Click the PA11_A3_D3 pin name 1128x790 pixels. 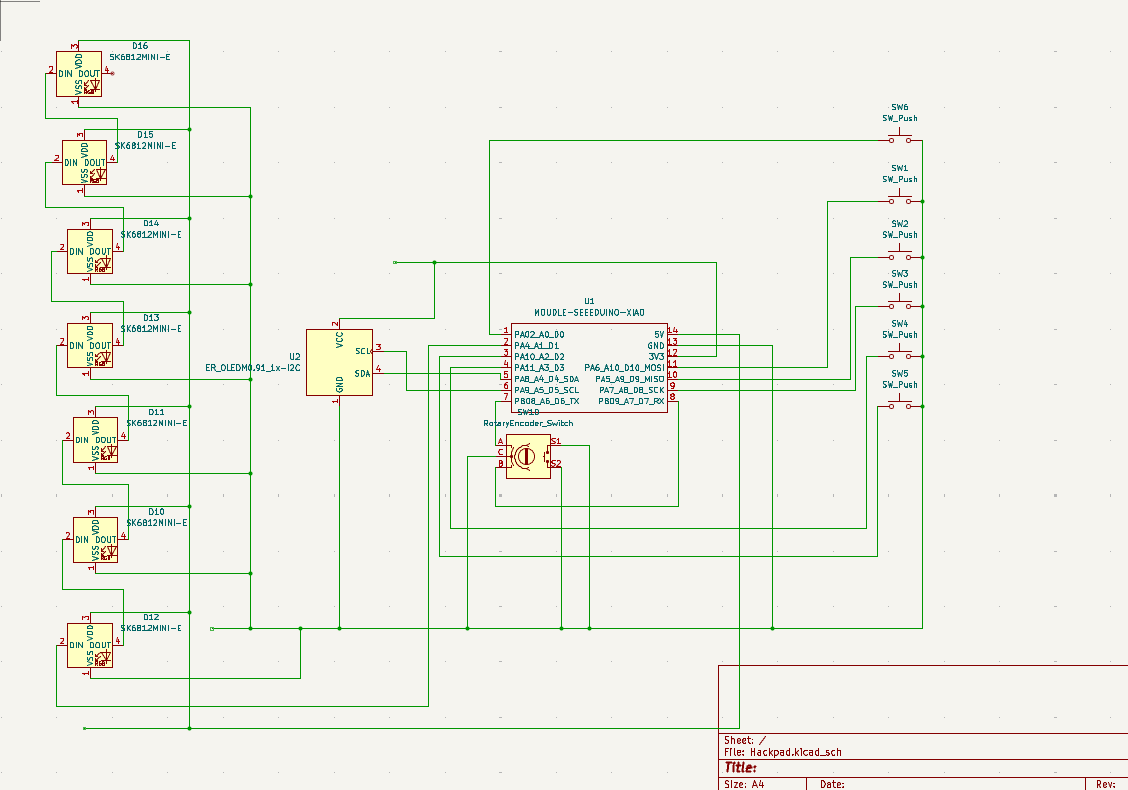[539, 368]
